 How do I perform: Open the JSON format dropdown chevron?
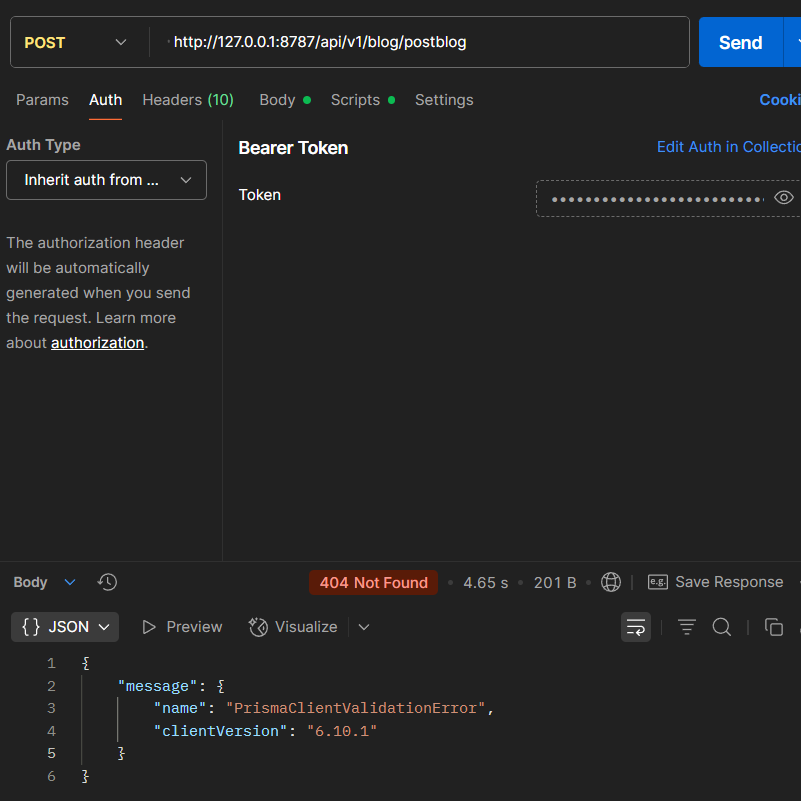pos(104,627)
